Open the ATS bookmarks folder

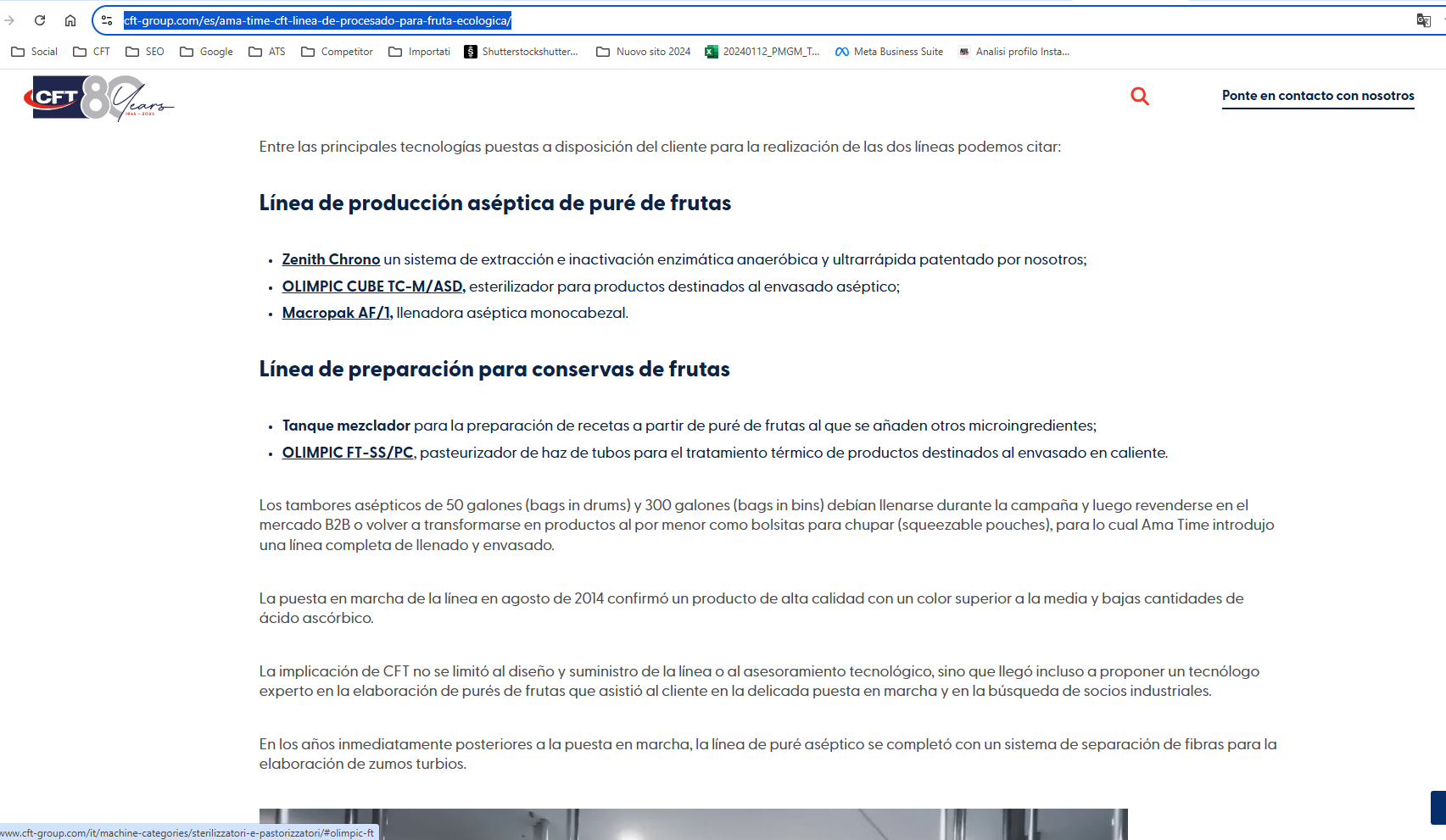tap(267, 52)
